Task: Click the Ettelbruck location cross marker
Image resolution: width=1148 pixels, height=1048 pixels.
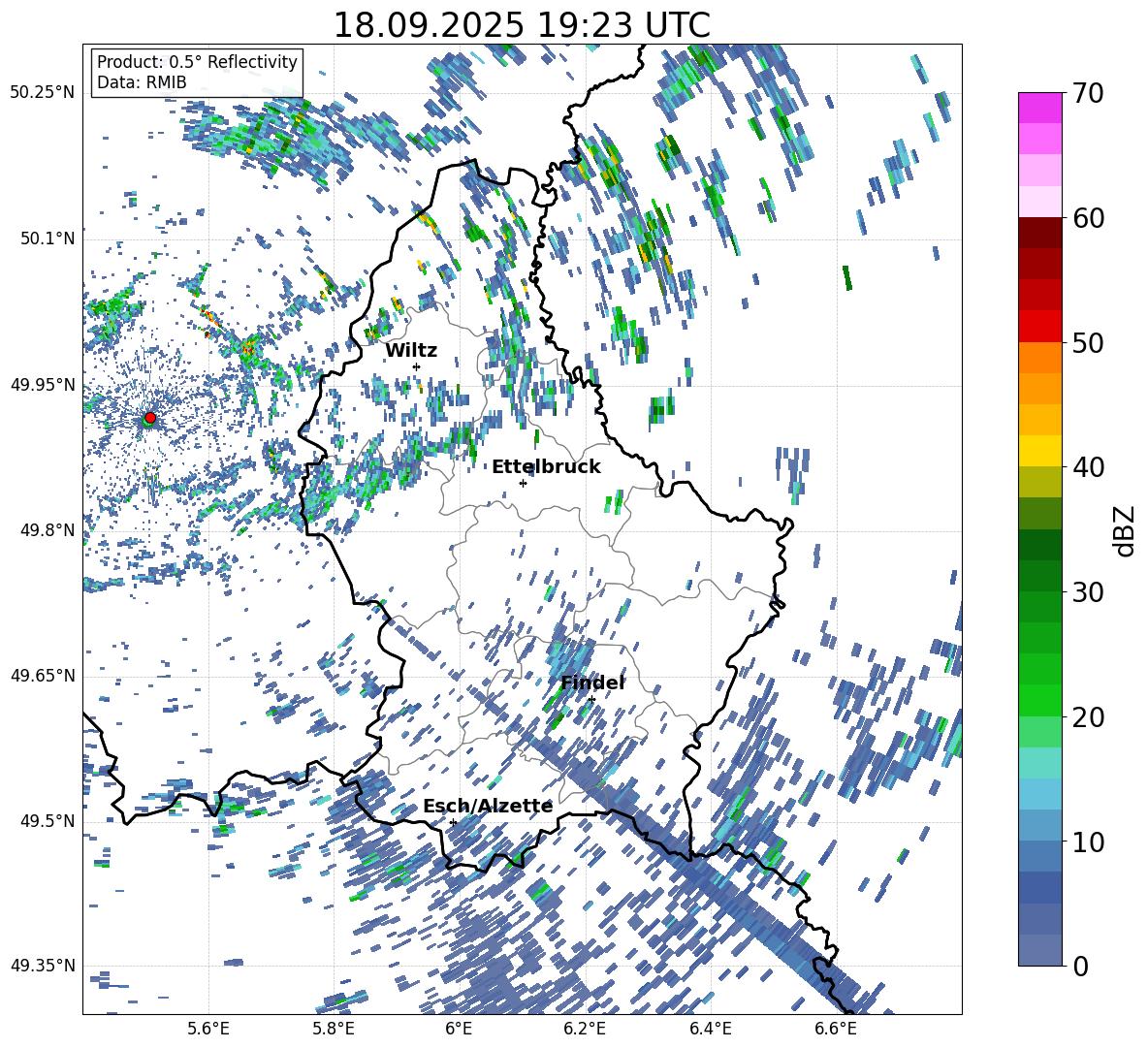Action: (x=523, y=483)
